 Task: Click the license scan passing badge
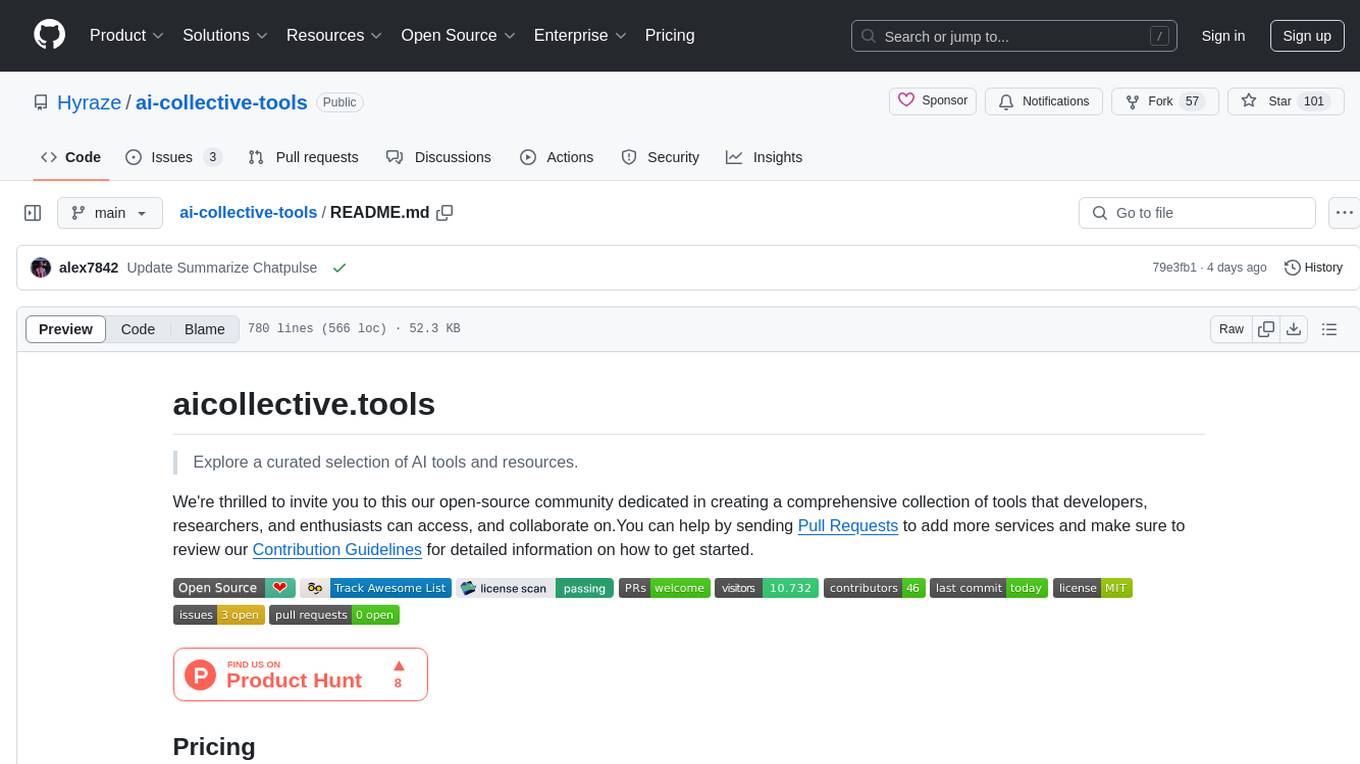[535, 588]
